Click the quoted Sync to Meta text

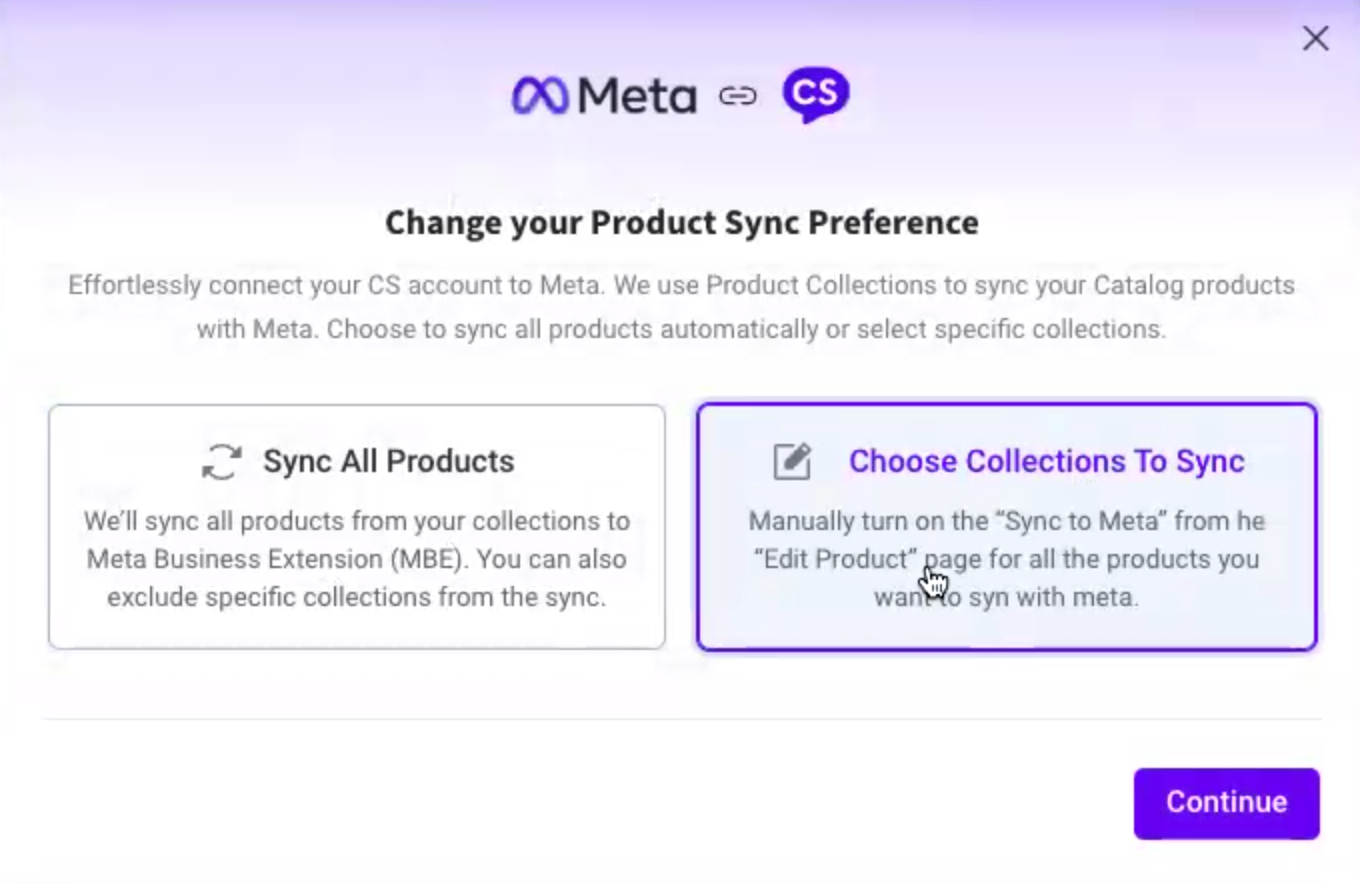point(1030,521)
